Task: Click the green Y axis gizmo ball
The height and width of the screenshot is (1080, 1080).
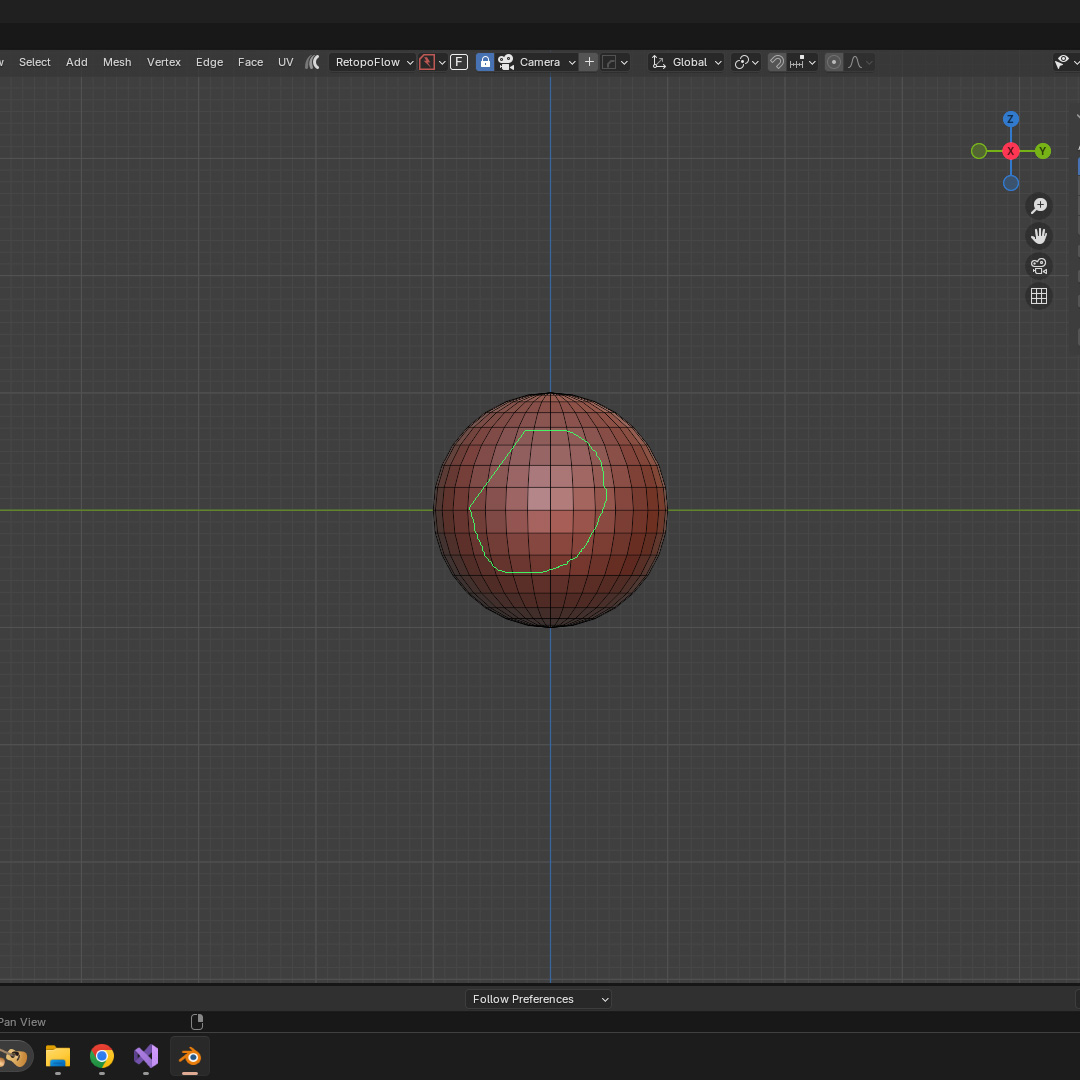Action: pos(1043,151)
